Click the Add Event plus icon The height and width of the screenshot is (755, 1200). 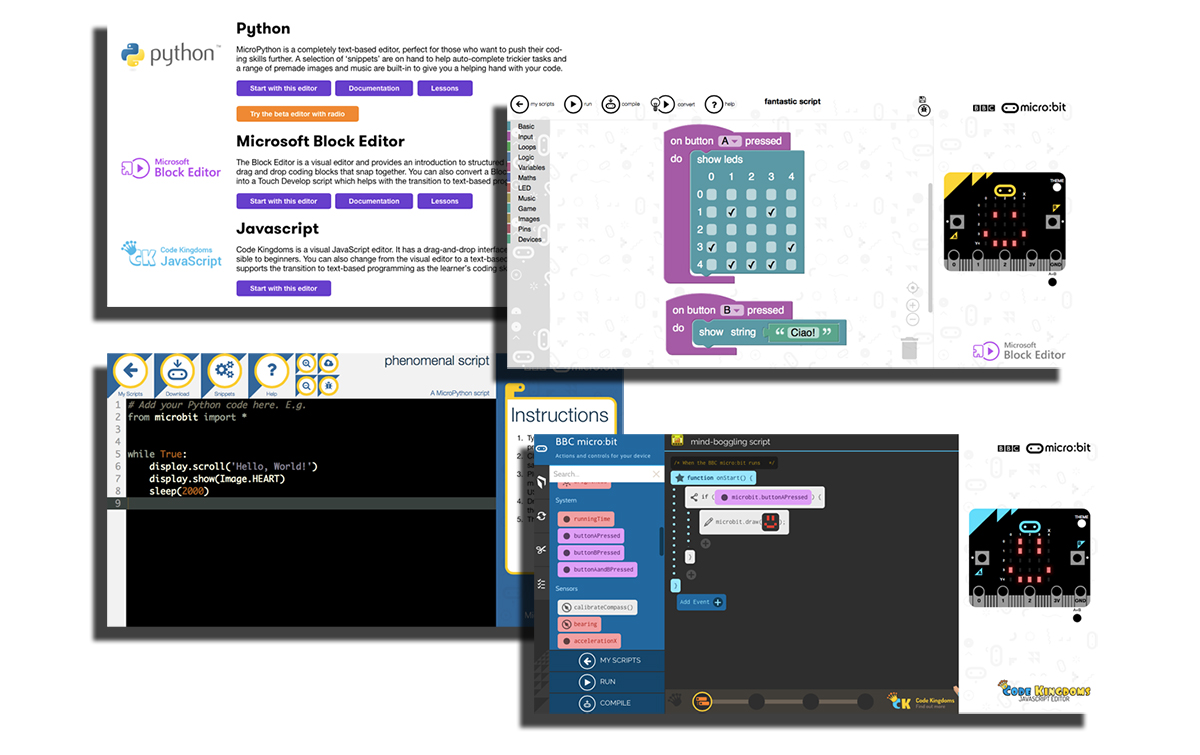tap(717, 602)
